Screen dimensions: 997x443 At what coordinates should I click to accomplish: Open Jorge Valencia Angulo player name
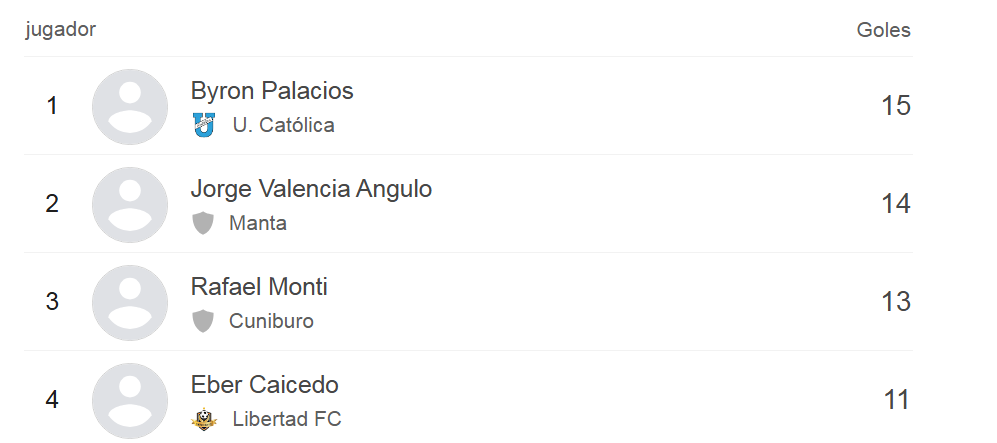coord(311,189)
